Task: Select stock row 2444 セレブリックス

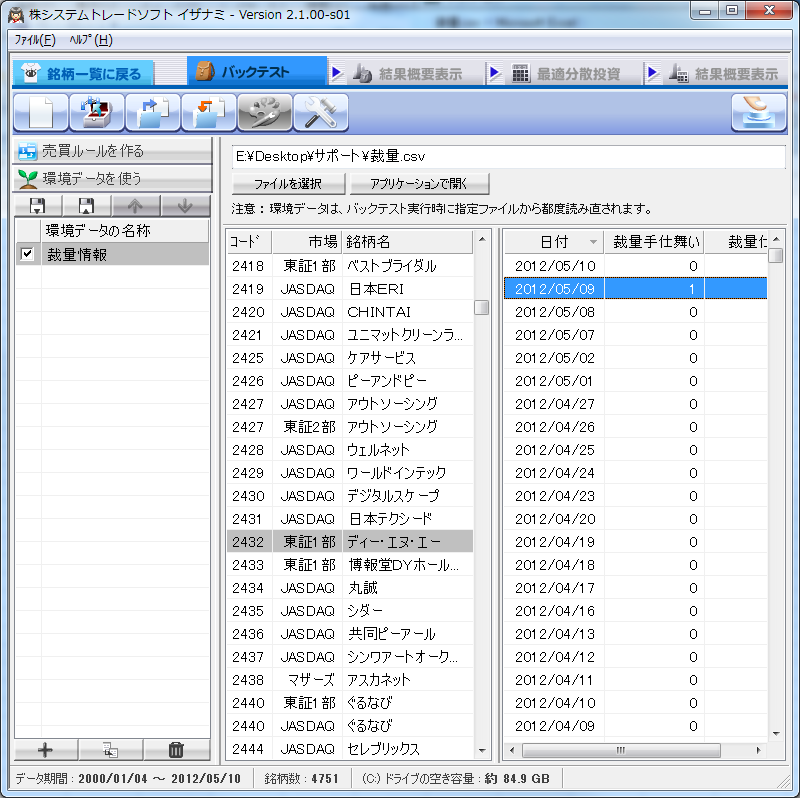Action: (x=350, y=749)
